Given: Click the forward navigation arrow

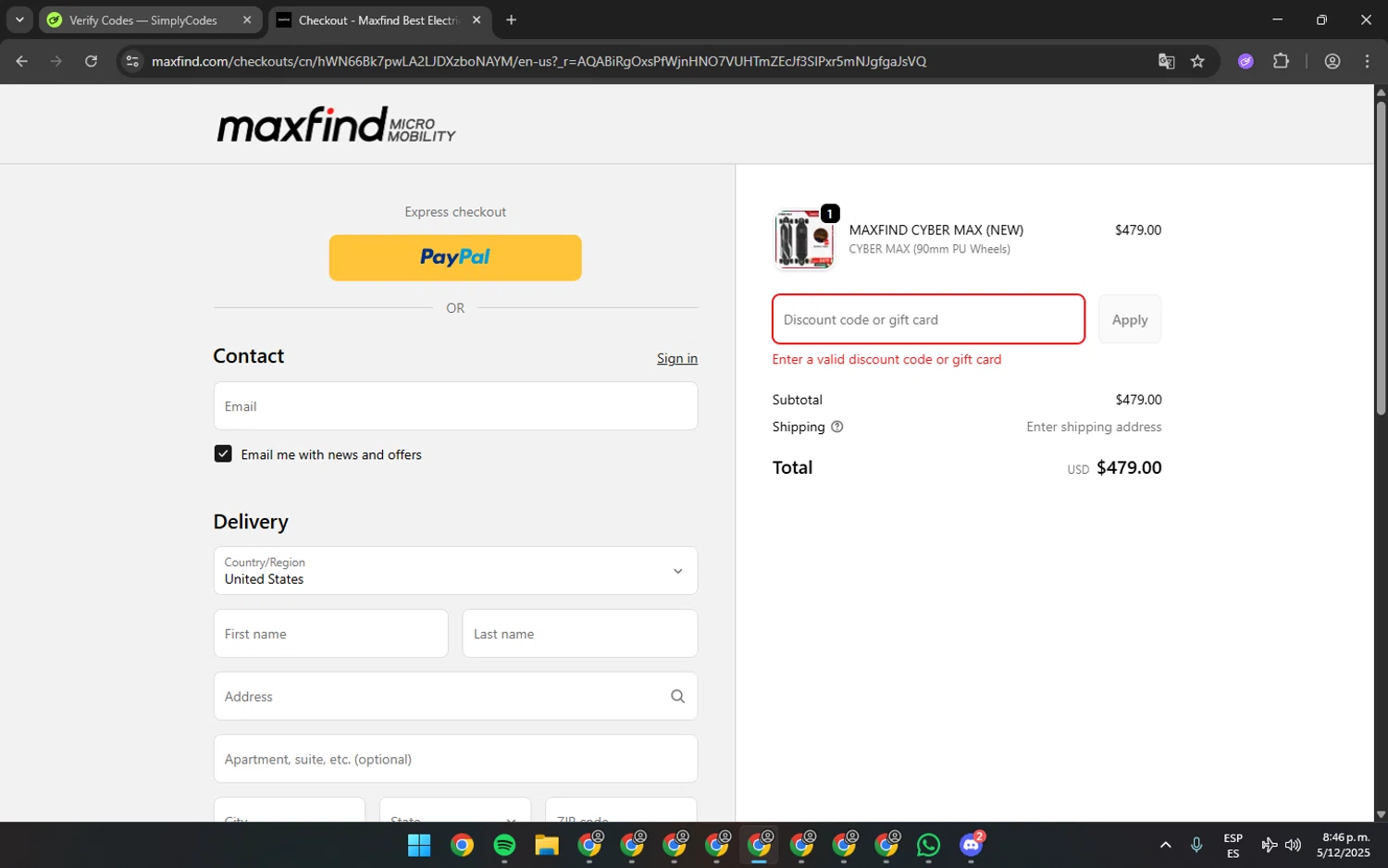Looking at the screenshot, I should [56, 61].
